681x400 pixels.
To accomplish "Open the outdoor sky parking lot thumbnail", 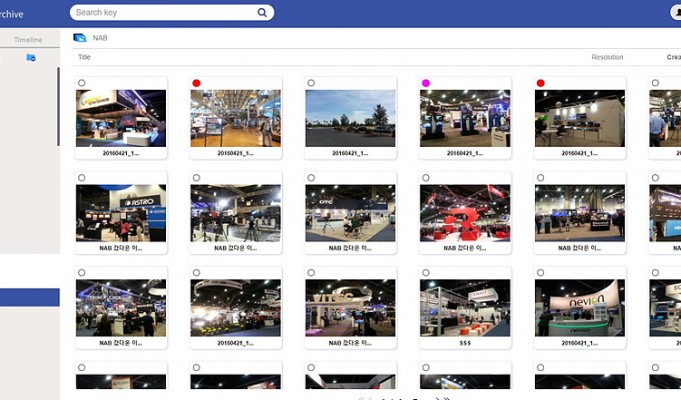I will tap(350, 118).
